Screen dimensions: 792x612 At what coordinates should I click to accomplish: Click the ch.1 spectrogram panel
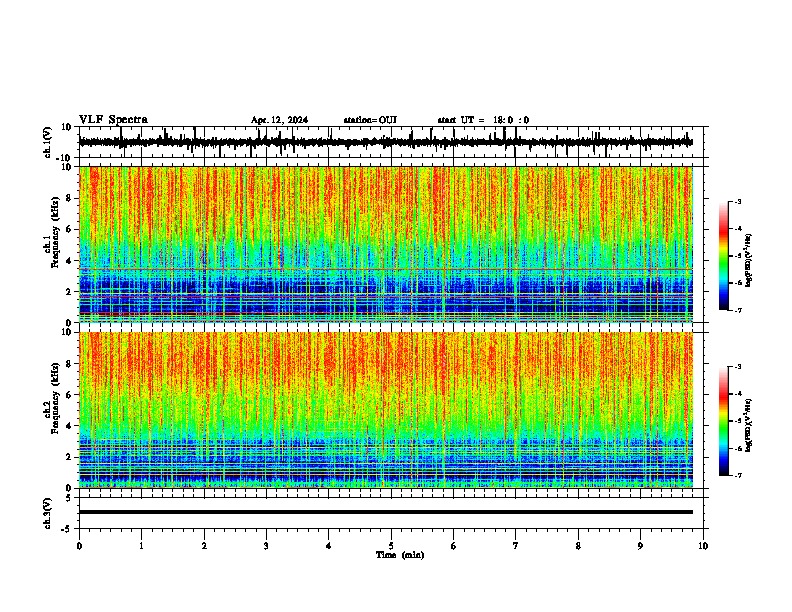coord(386,244)
